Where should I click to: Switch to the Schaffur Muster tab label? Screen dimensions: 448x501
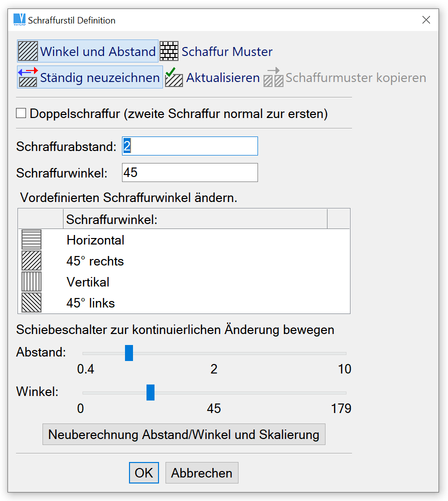(x=227, y=52)
